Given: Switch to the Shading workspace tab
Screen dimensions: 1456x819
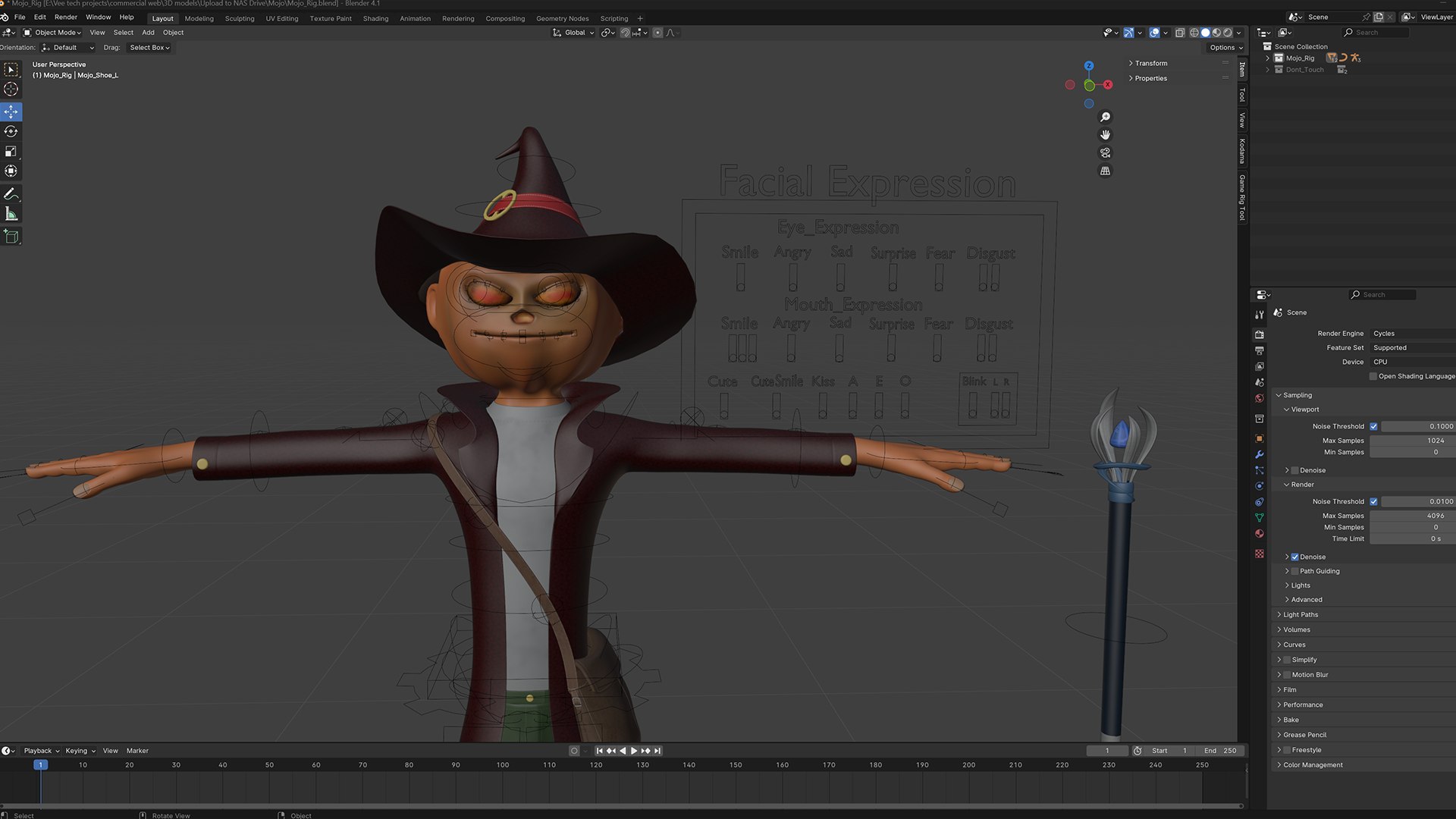Looking at the screenshot, I should [x=375, y=18].
